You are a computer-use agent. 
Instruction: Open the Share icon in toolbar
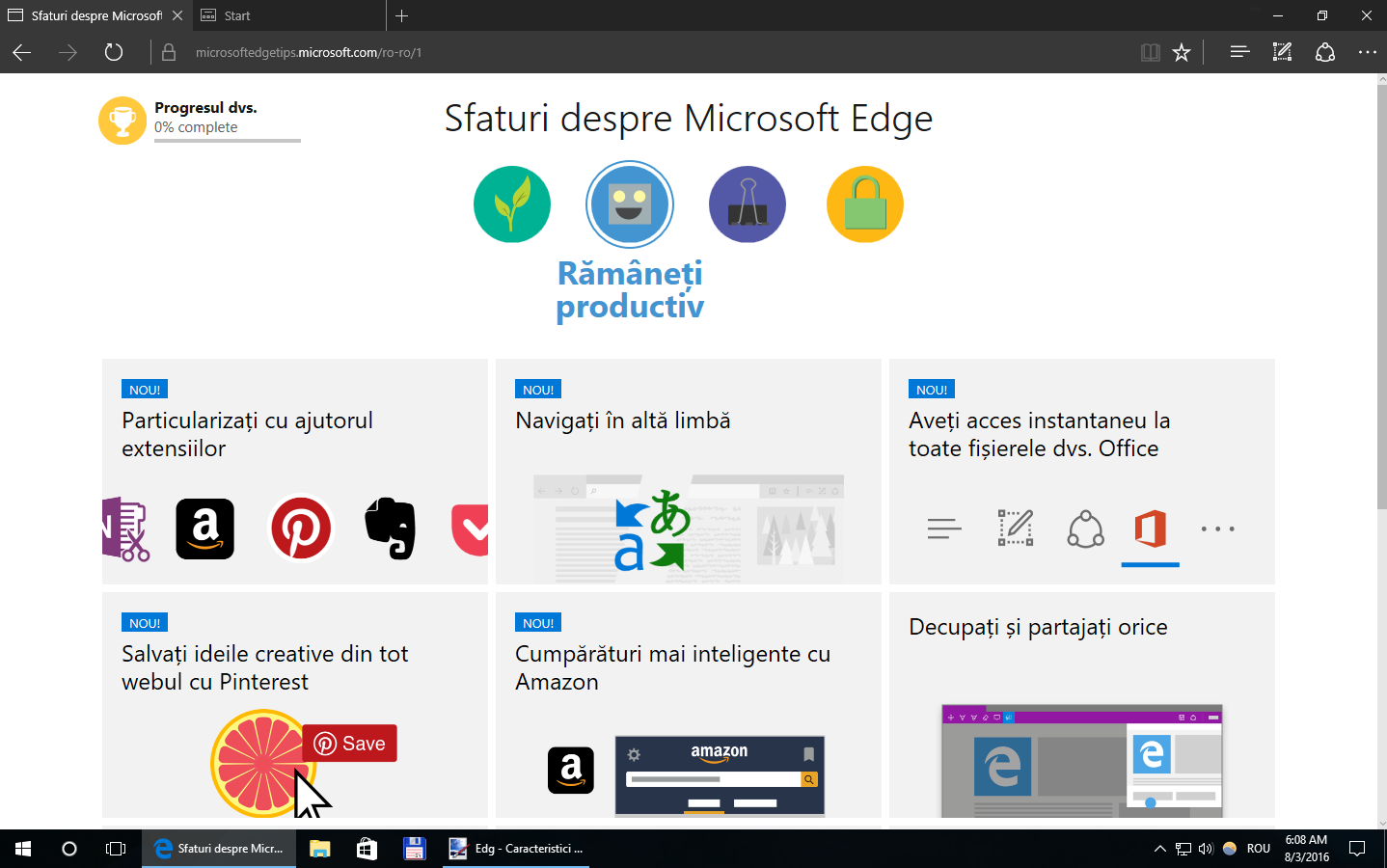[x=1325, y=52]
